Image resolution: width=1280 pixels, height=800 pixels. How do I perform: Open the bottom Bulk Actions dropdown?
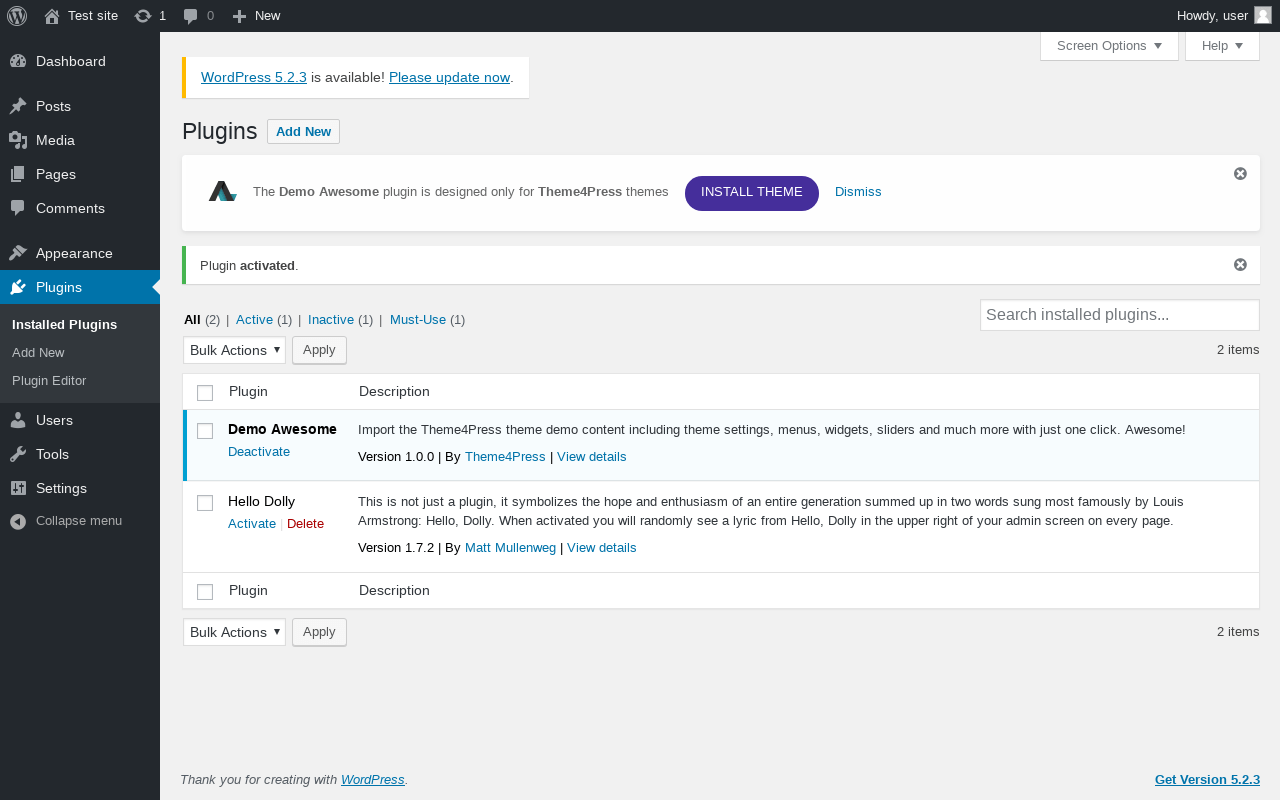[x=234, y=632]
